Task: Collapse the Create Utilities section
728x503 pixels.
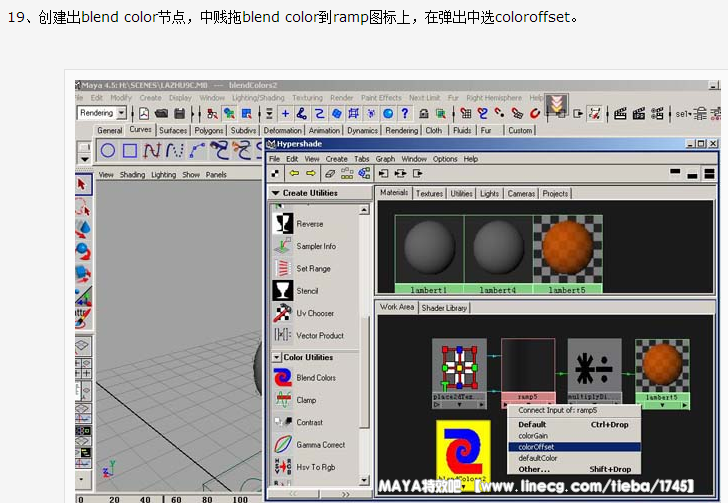Action: click(277, 193)
